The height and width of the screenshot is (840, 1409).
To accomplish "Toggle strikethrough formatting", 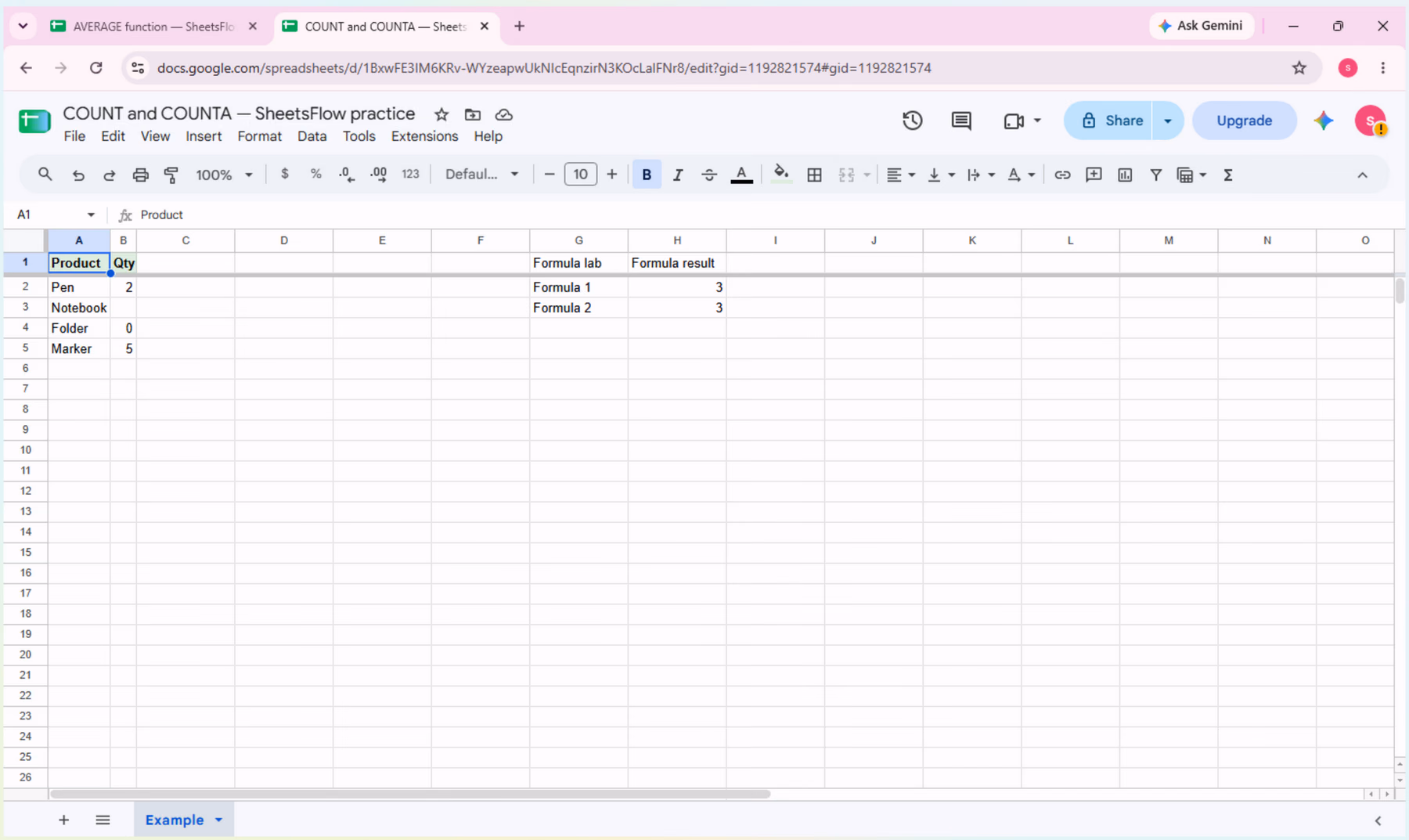I will pos(709,175).
